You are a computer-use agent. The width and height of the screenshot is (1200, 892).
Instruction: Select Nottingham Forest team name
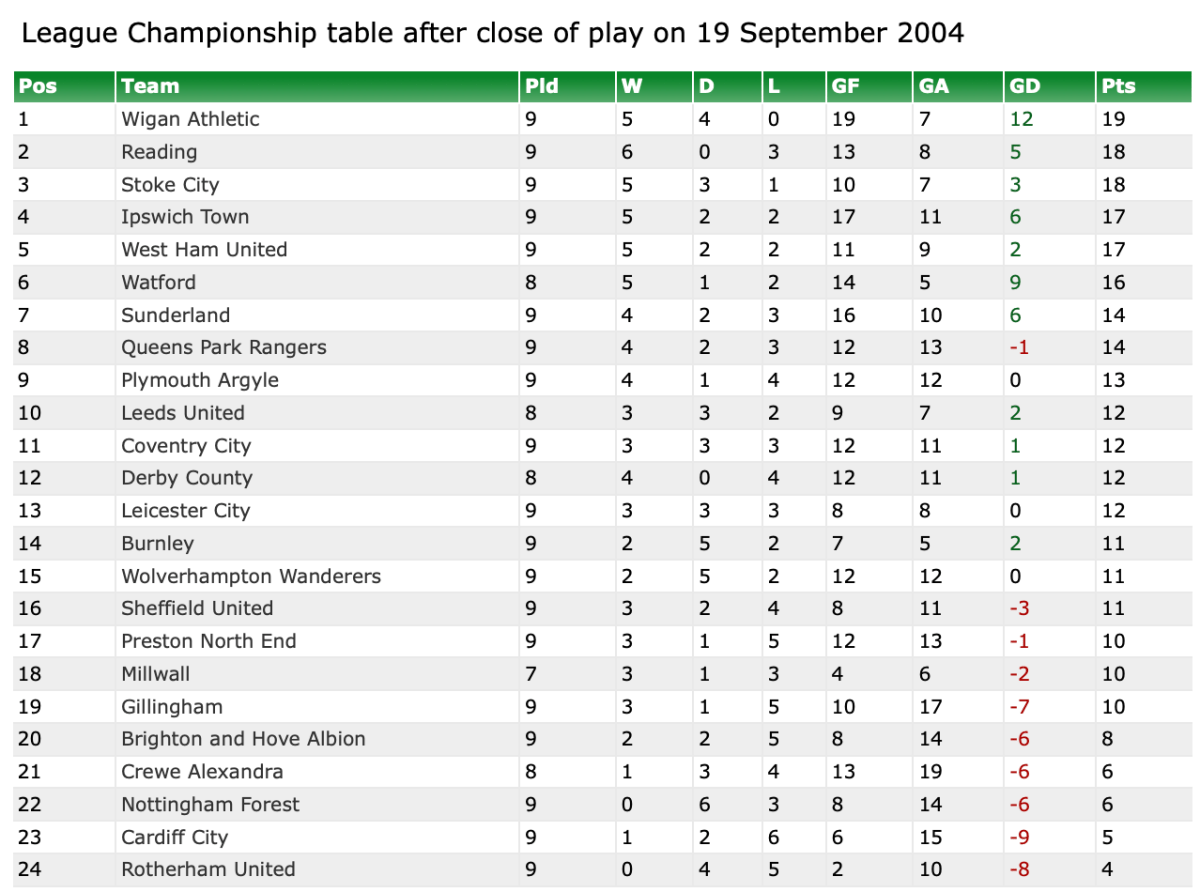[210, 804]
